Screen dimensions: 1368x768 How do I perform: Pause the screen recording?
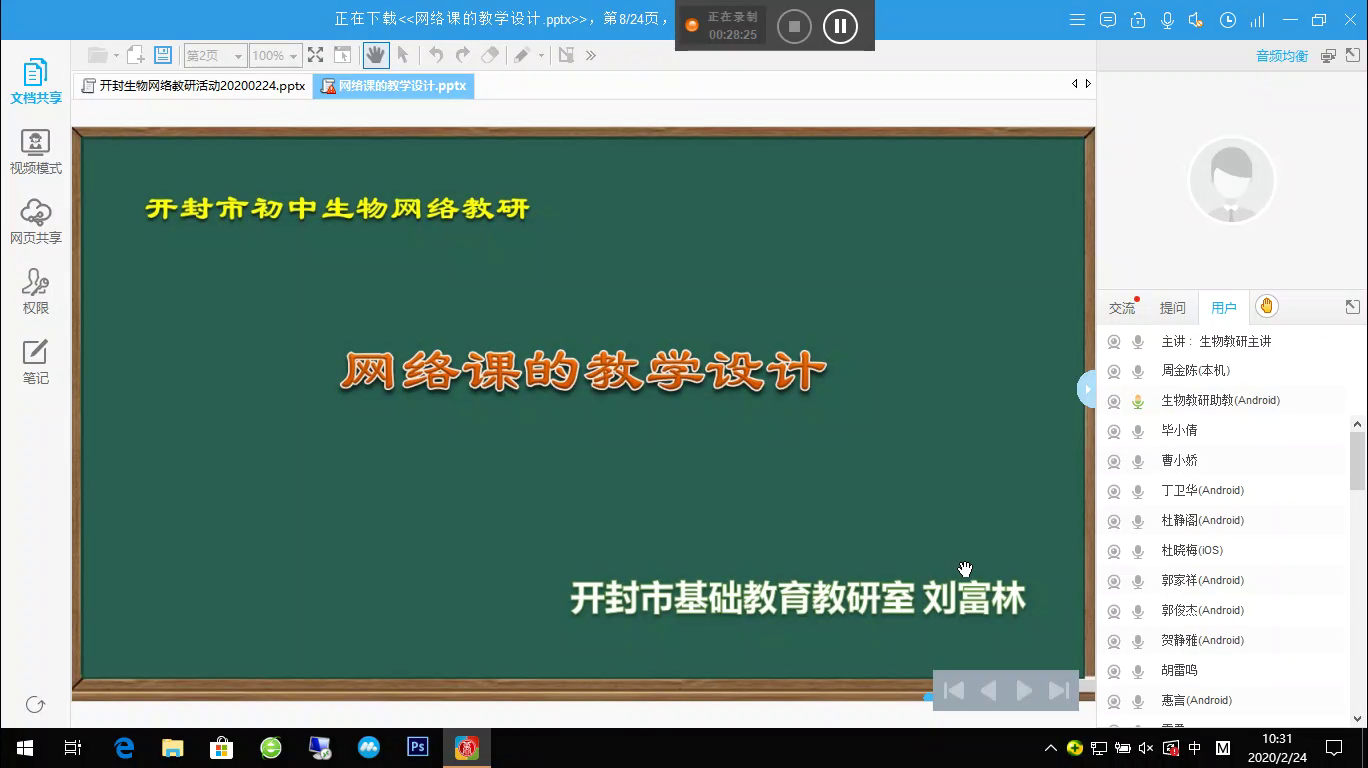tap(840, 26)
